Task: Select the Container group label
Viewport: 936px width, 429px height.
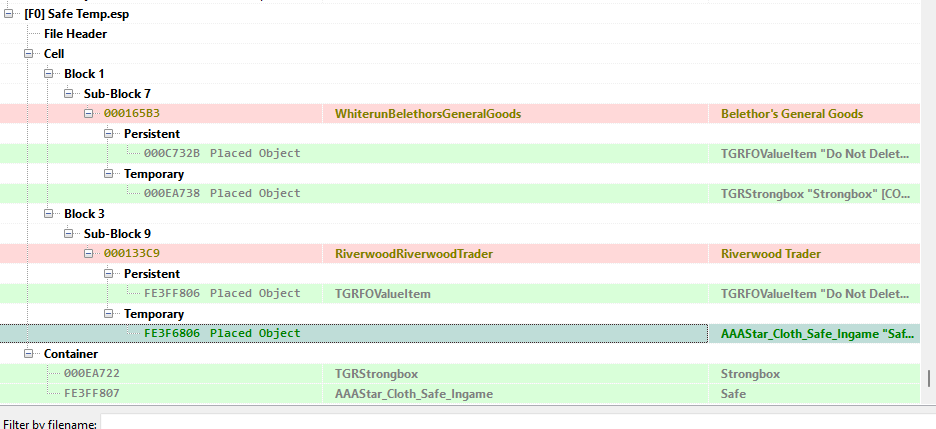Action: 70,353
